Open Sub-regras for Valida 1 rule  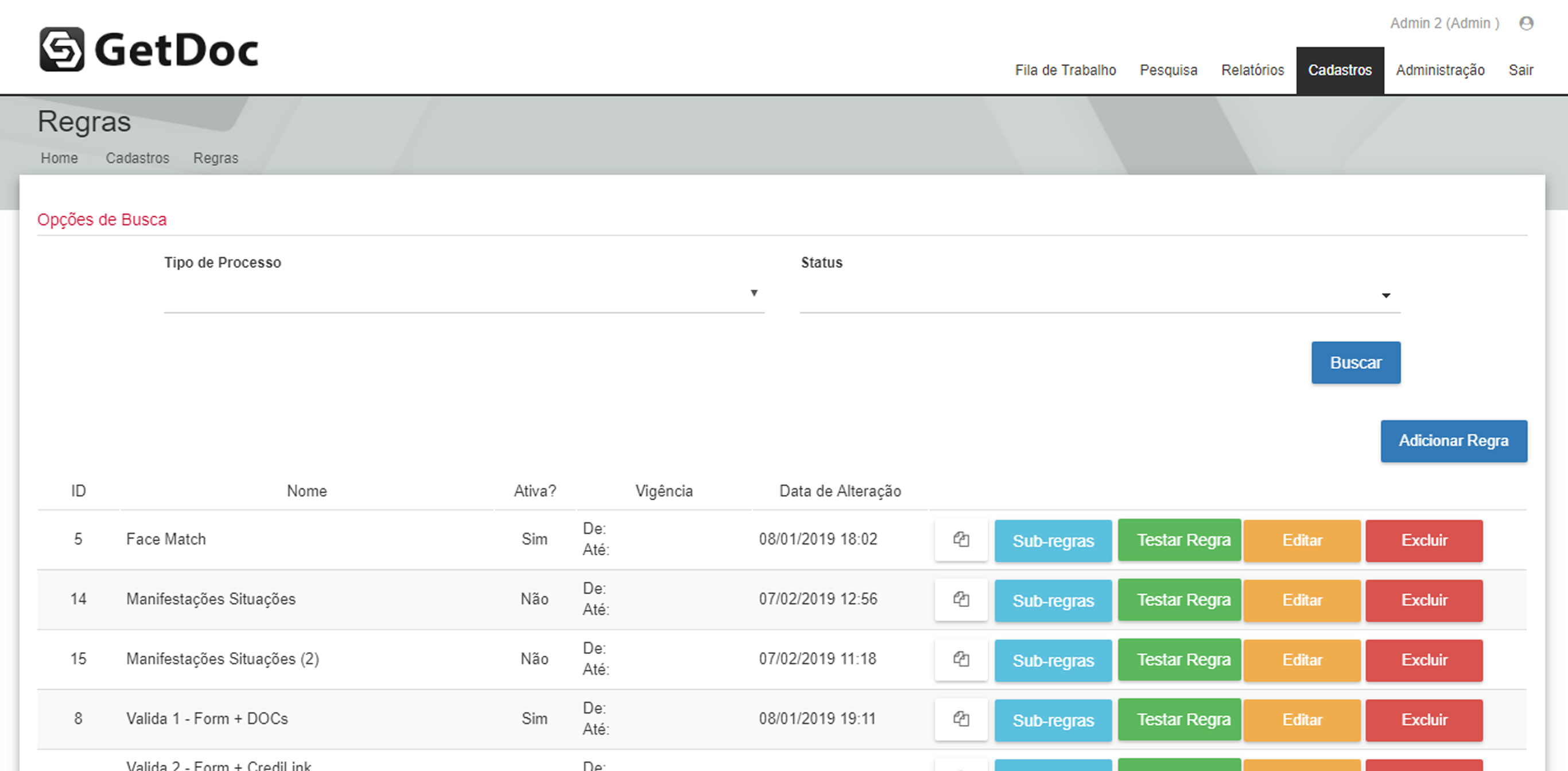tap(1053, 721)
